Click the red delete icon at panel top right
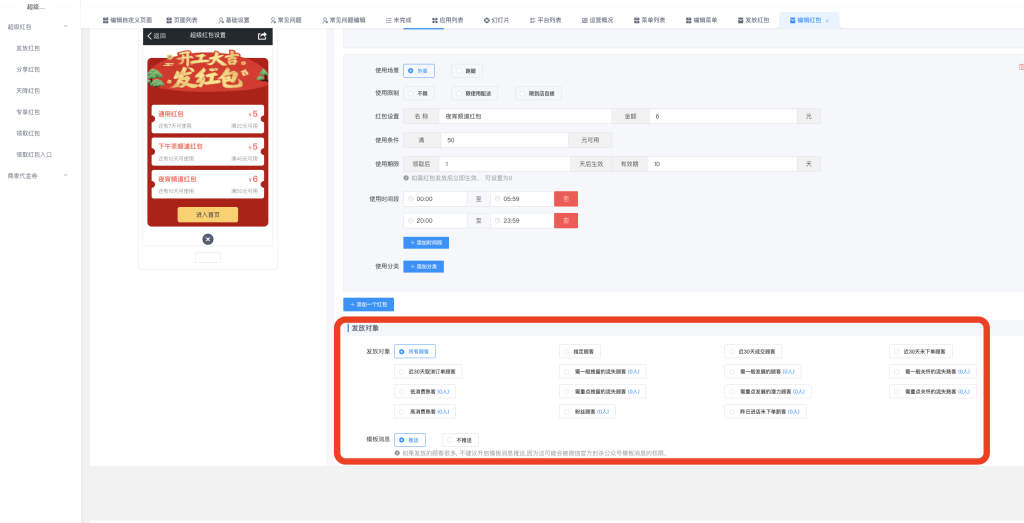The height and width of the screenshot is (523, 1024). click(x=1019, y=67)
